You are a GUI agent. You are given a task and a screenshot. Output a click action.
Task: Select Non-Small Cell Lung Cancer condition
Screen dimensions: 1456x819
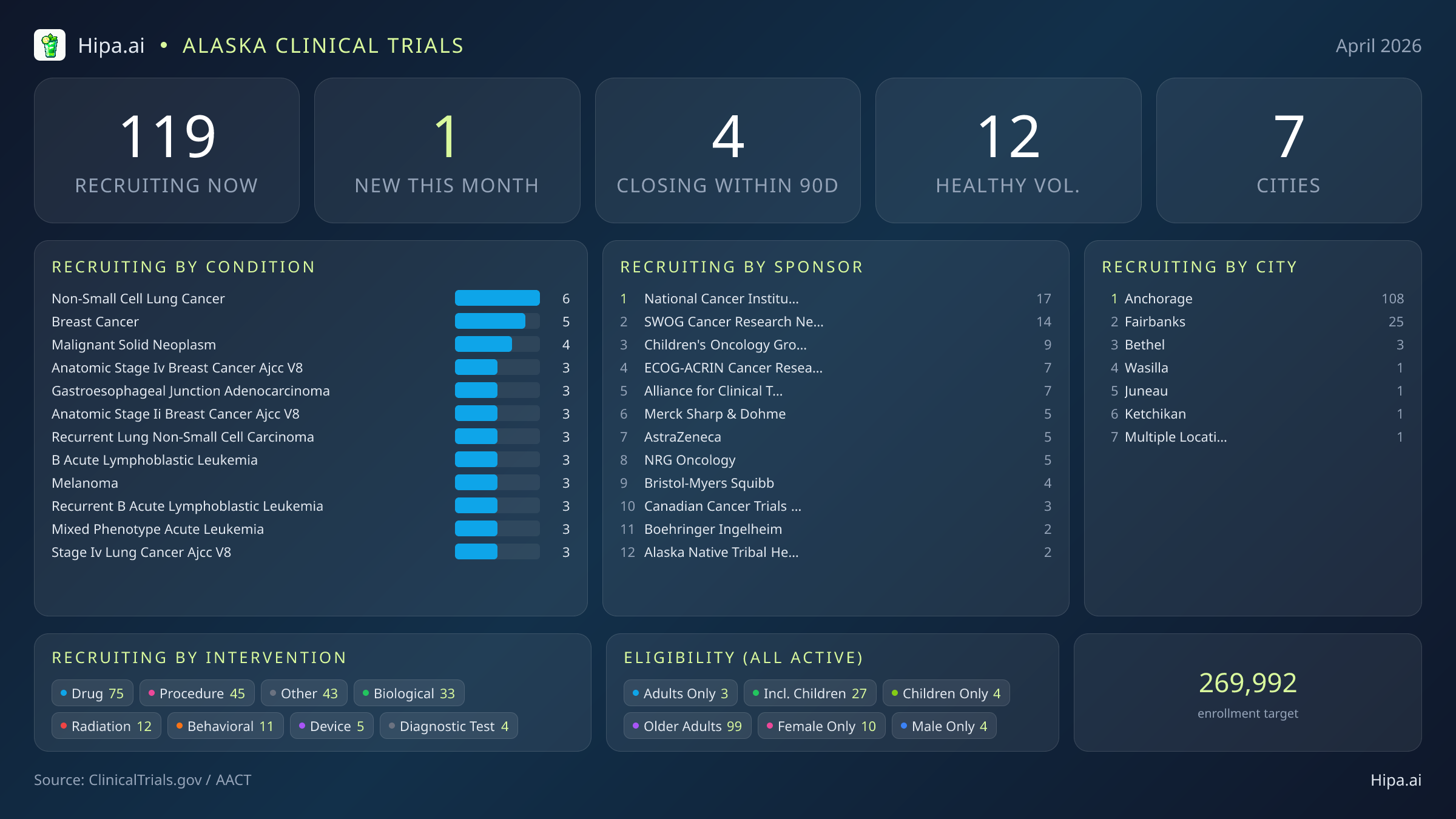point(311,298)
